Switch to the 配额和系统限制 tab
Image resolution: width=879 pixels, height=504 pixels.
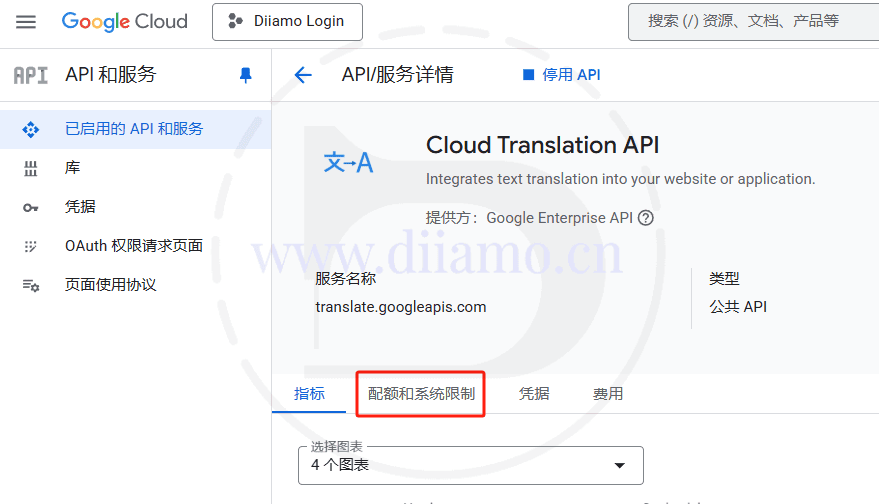(421, 394)
